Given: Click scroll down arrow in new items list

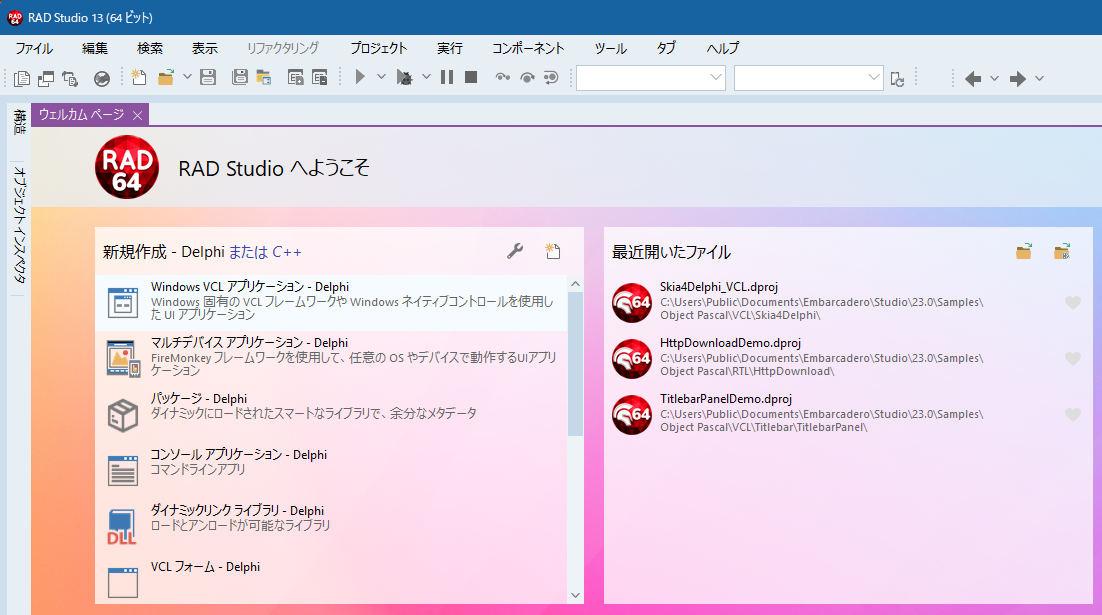Looking at the screenshot, I should point(576,595).
